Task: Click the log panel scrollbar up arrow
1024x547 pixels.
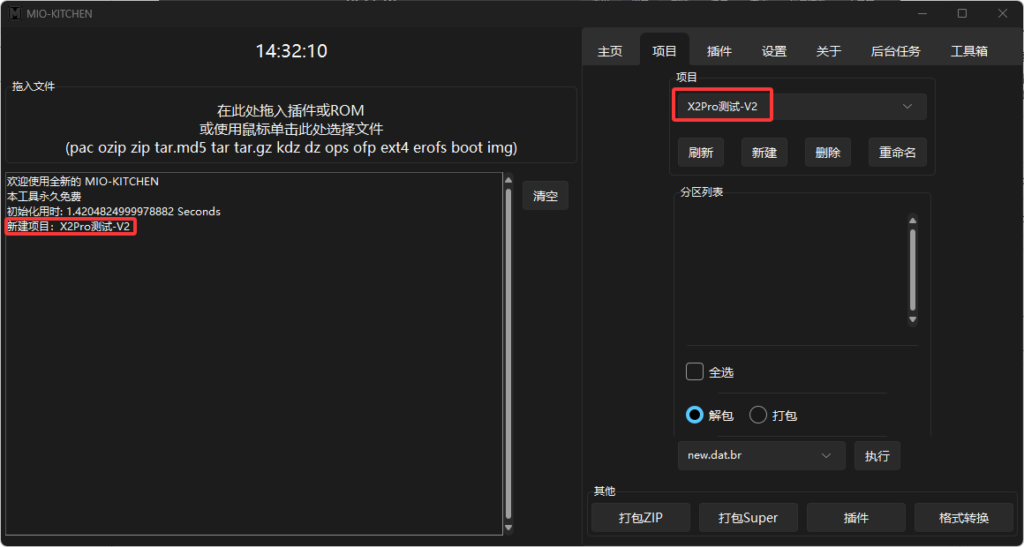Action: [x=508, y=179]
